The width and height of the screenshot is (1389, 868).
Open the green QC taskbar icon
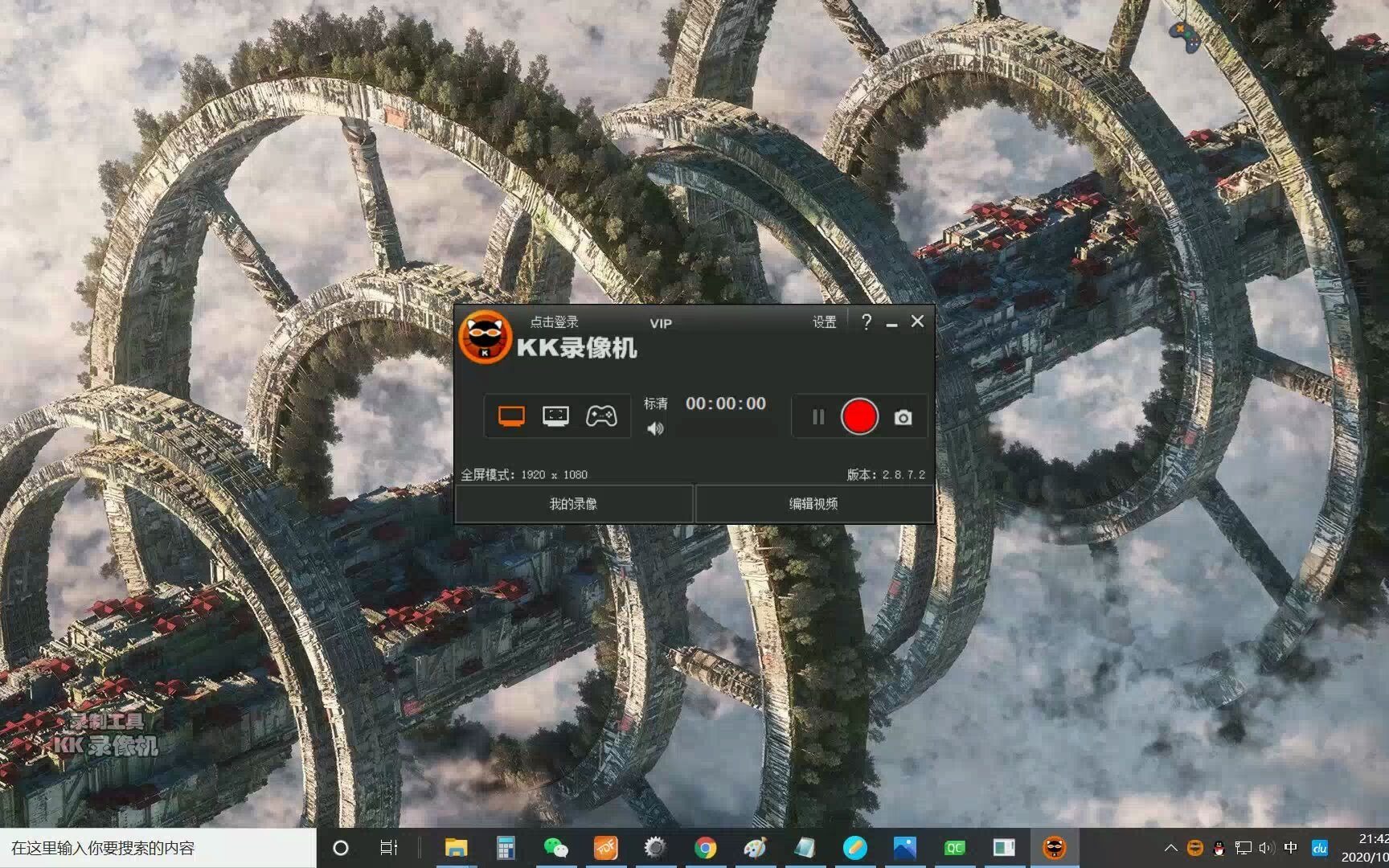pyautogui.click(x=954, y=848)
